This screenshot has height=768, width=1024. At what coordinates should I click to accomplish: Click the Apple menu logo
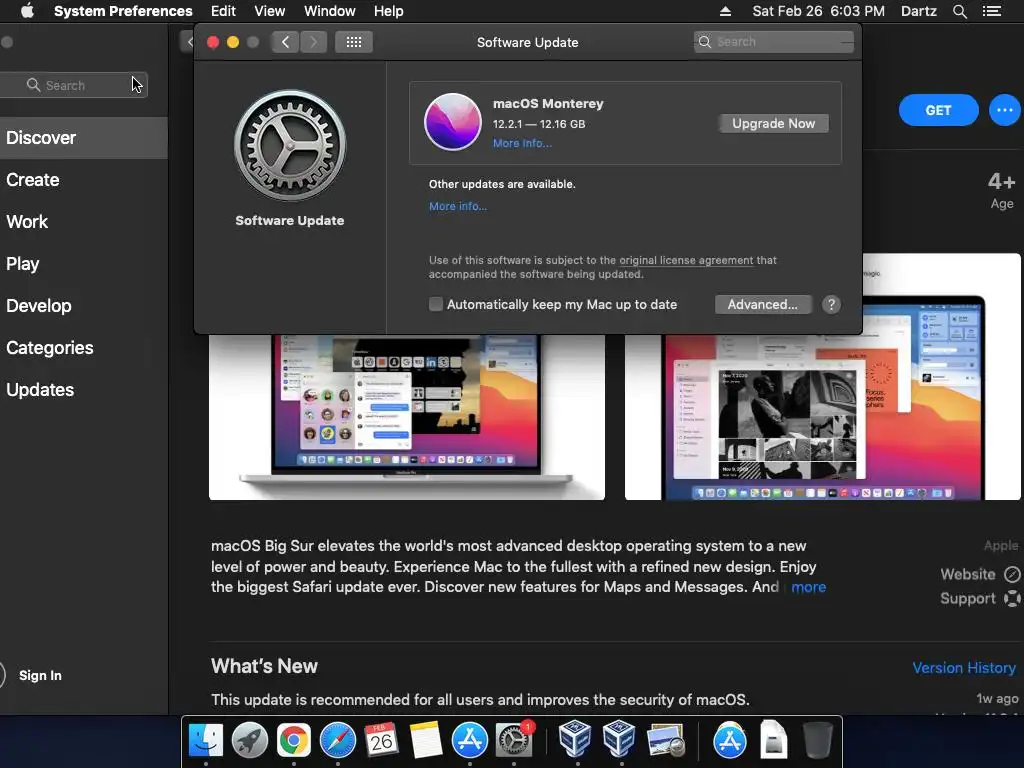[27, 11]
